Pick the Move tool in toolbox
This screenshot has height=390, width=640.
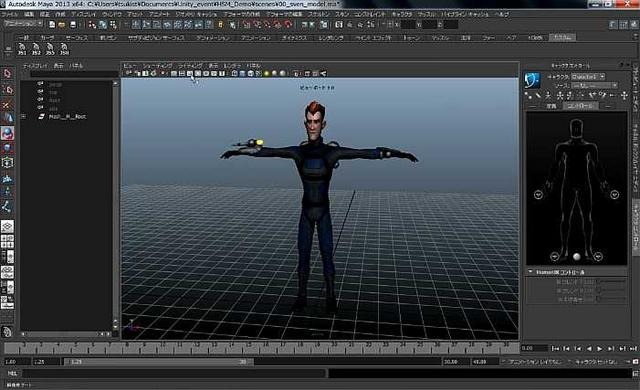click(7, 119)
